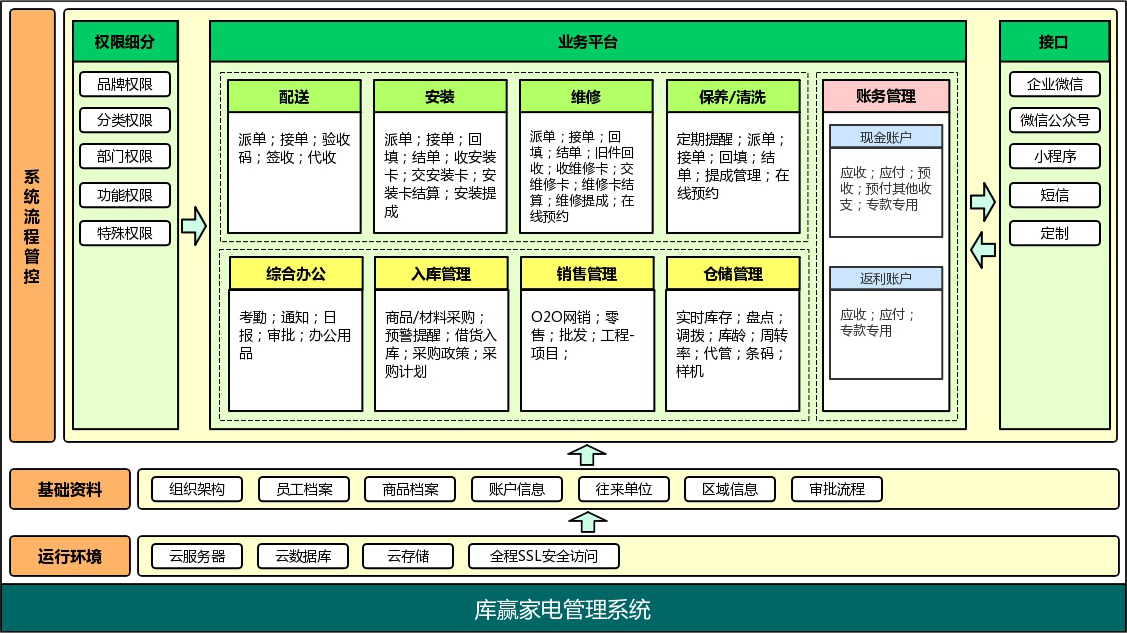Select the 功能权限 box
Screen dimensions: 1127x633
125,195
